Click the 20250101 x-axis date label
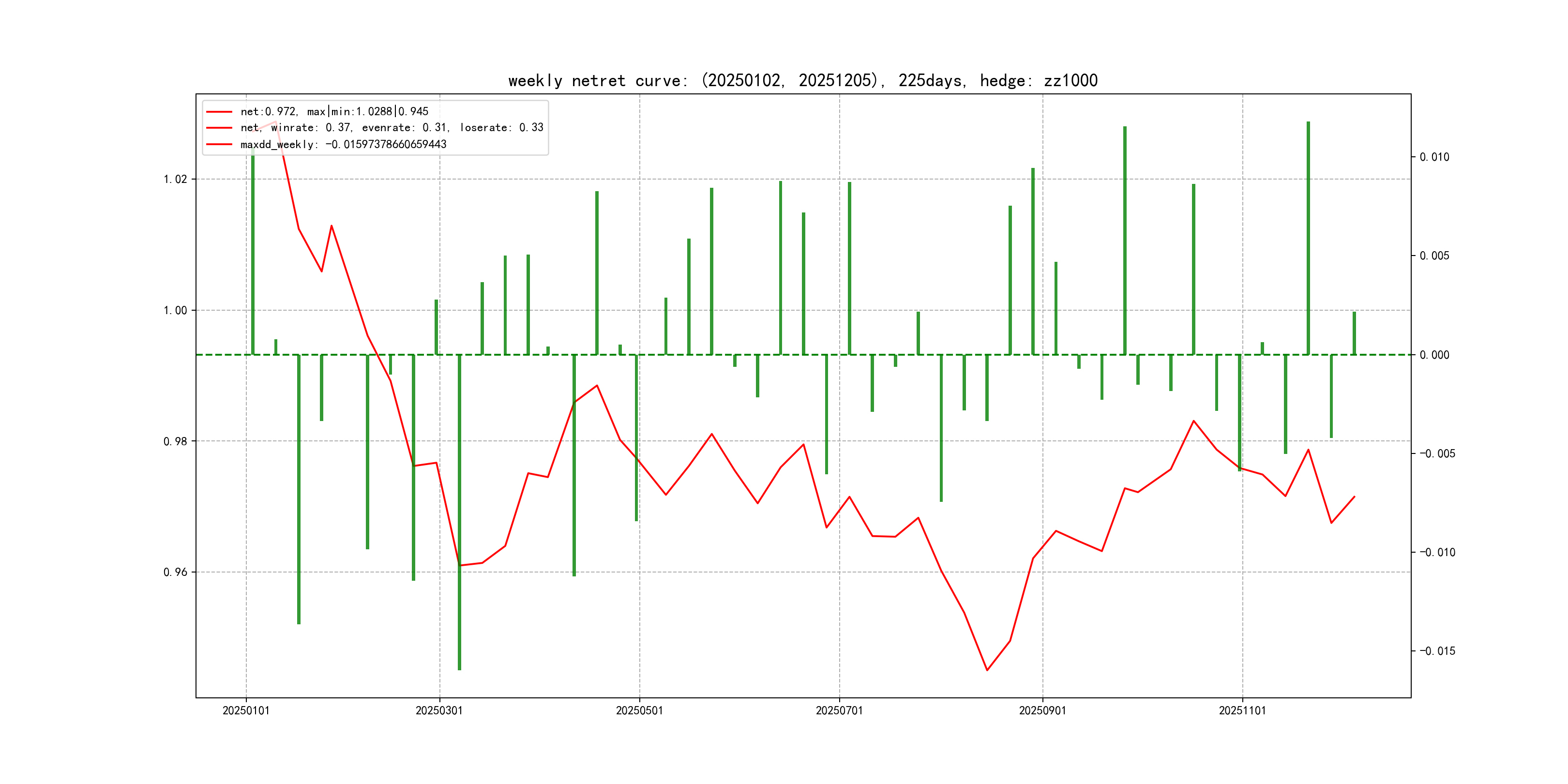Screen dimensions: 1568x784 [x=246, y=710]
